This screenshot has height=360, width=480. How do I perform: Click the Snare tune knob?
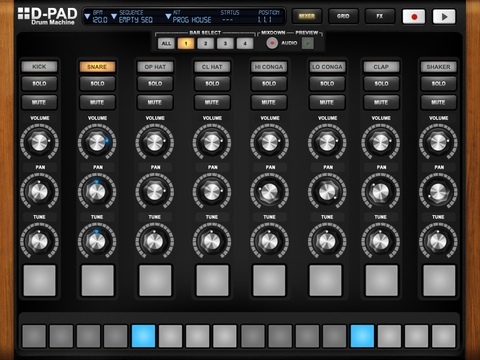coord(97,241)
